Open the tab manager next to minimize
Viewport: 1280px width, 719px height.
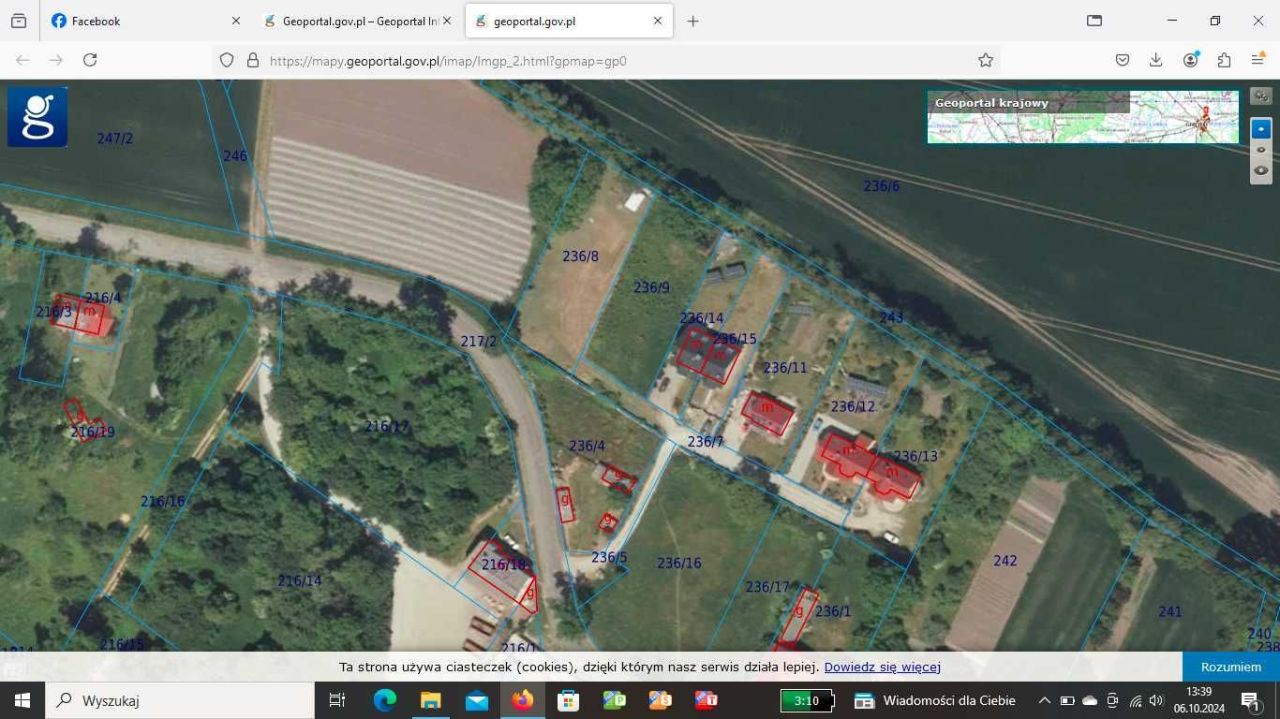tap(1094, 20)
